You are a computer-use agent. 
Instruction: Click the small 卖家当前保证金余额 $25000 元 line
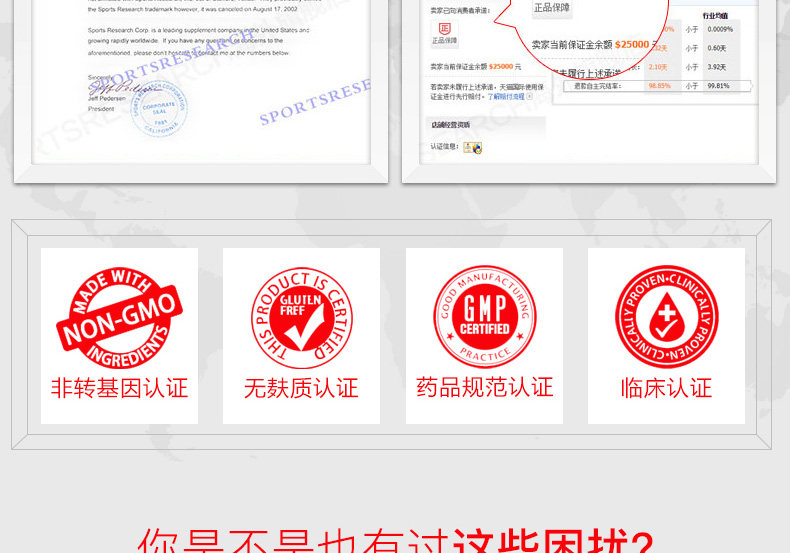[x=476, y=66]
